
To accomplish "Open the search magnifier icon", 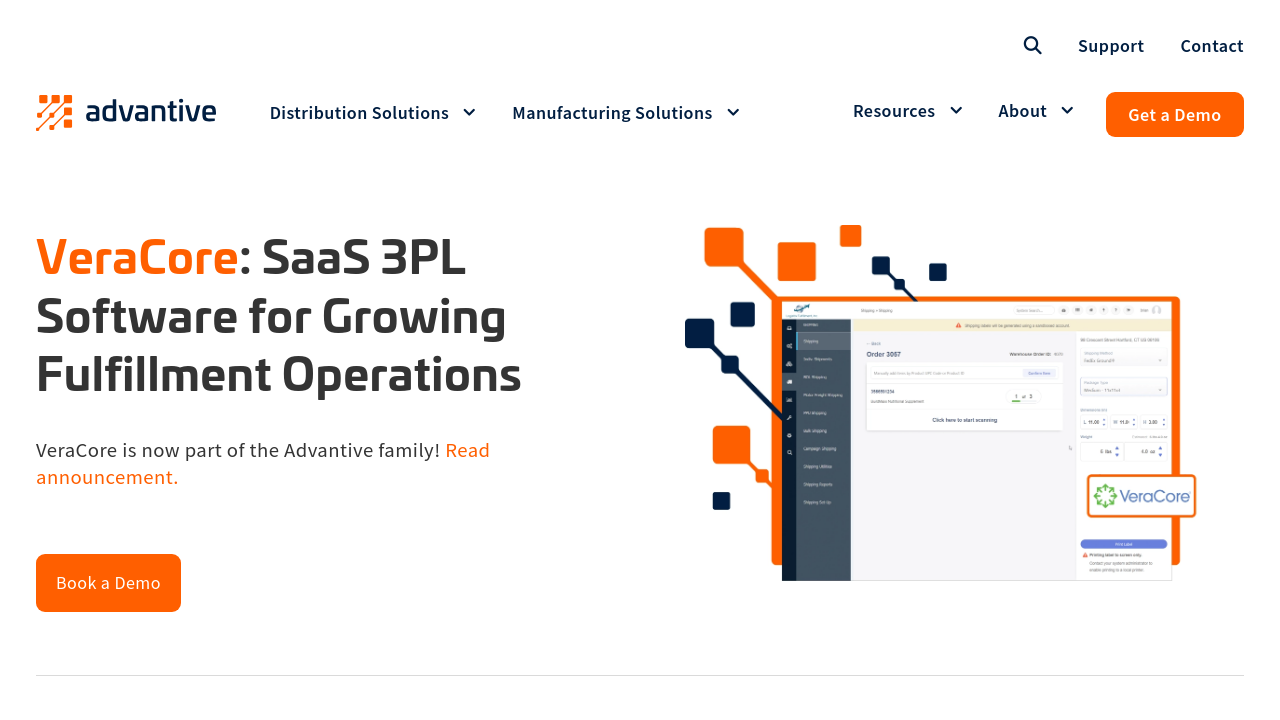I will pyautogui.click(x=1033, y=45).
